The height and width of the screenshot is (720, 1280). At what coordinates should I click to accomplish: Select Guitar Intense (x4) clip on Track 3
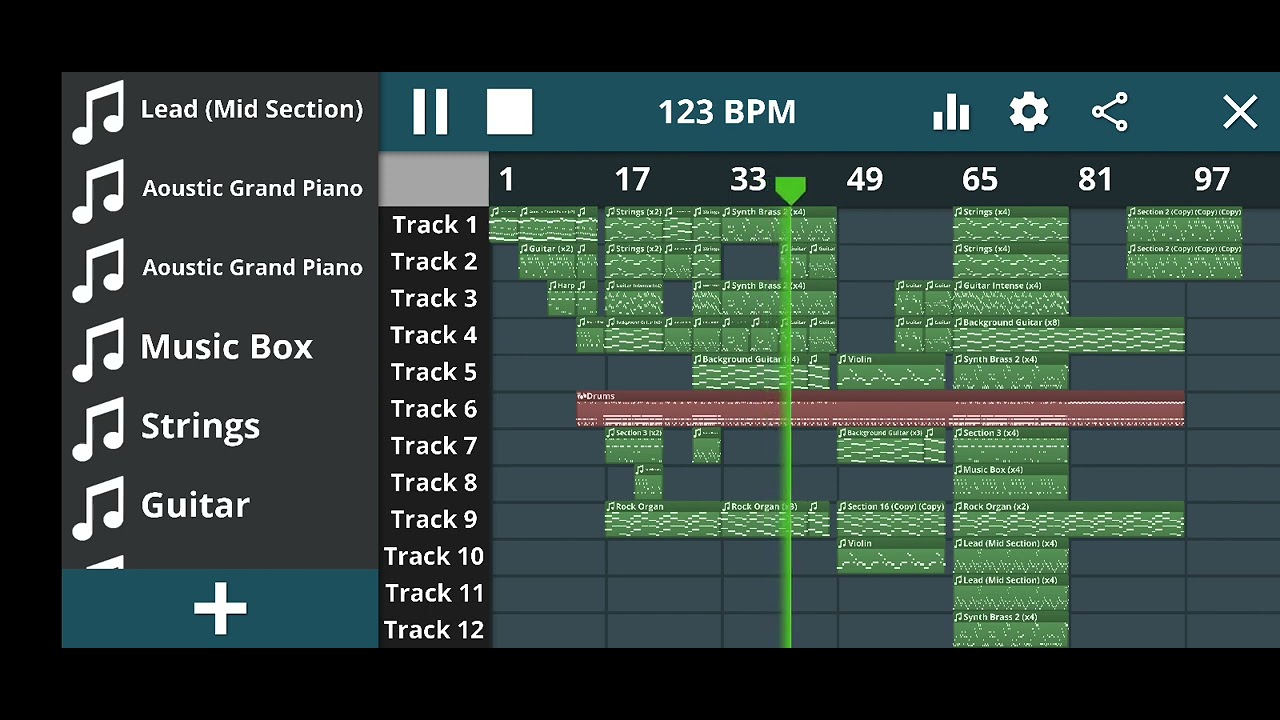pos(1010,299)
